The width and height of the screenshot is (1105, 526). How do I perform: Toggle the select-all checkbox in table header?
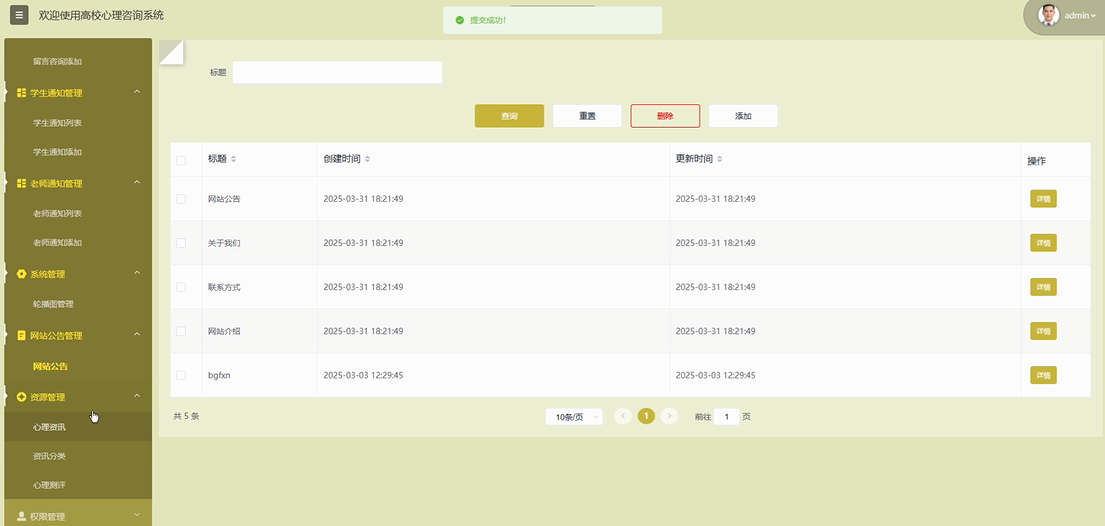coord(181,160)
